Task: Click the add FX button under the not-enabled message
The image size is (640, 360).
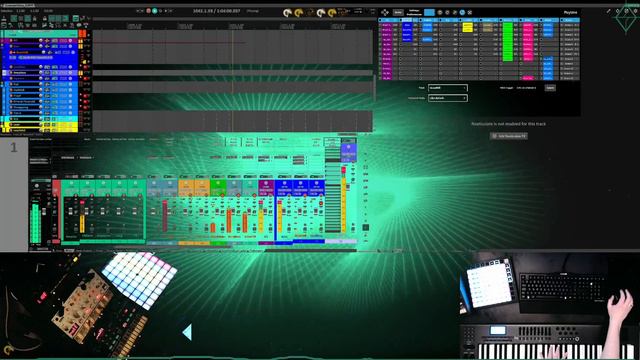Action: (x=509, y=136)
